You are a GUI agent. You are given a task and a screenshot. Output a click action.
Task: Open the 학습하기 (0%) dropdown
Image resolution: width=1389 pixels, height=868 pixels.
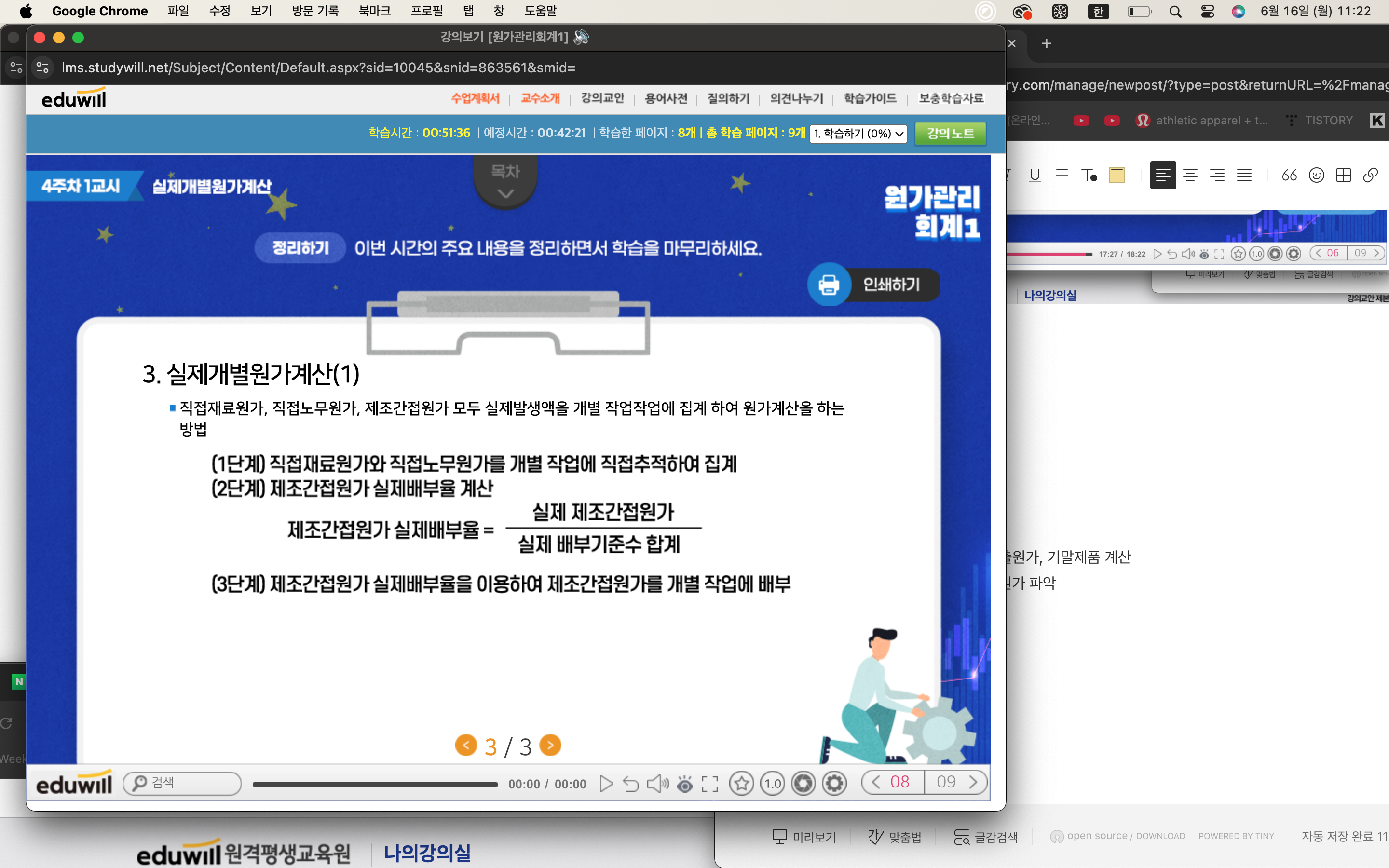[x=858, y=134]
